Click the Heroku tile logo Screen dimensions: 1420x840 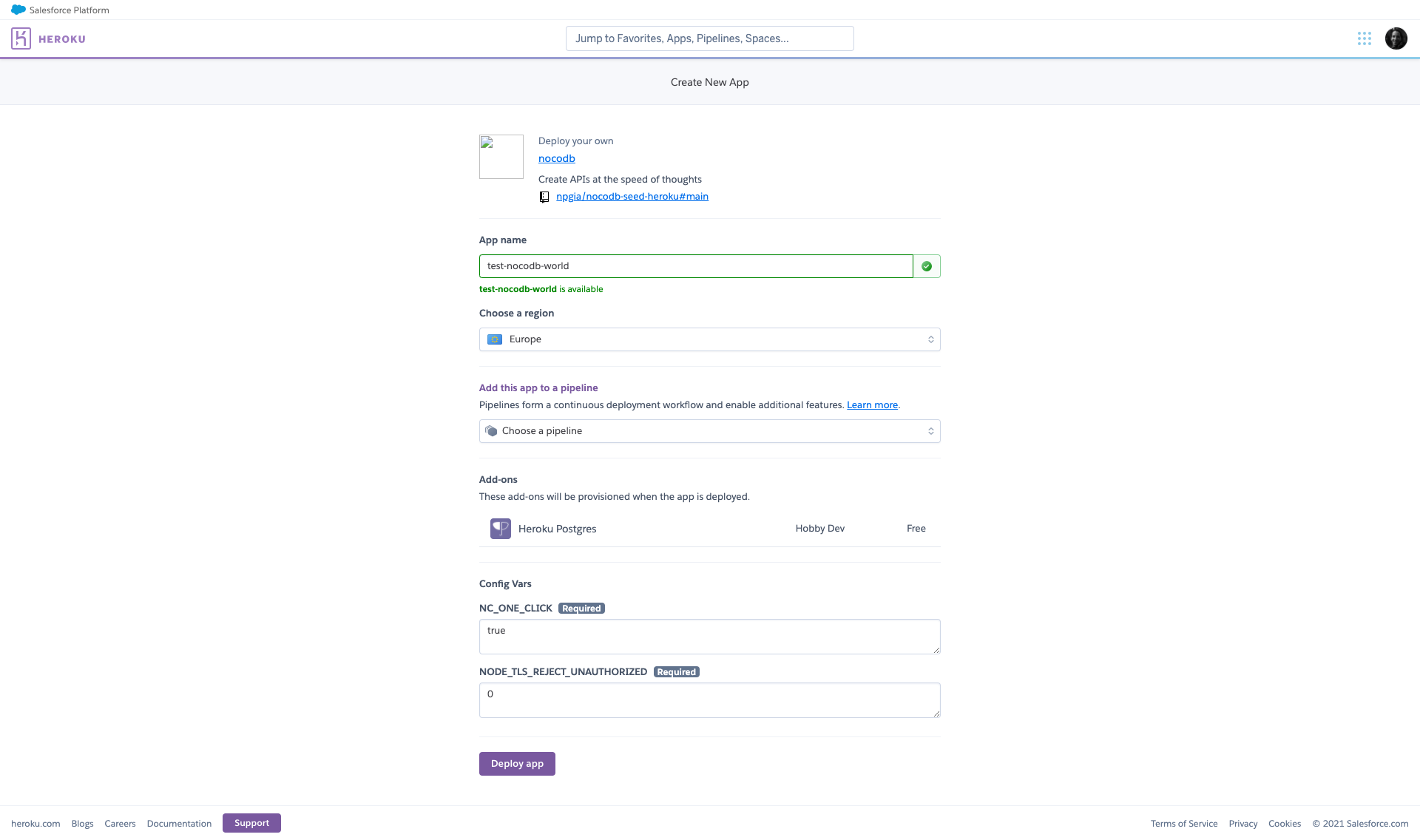pos(21,38)
